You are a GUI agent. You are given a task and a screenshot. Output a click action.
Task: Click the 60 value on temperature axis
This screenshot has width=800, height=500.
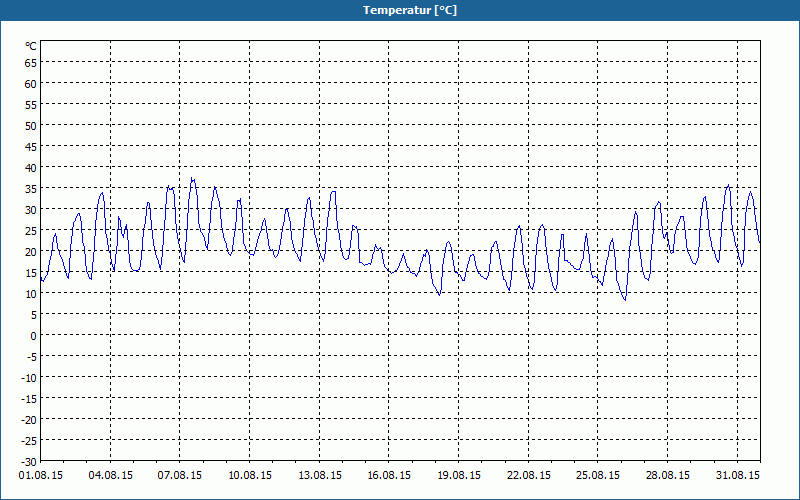click(31, 84)
